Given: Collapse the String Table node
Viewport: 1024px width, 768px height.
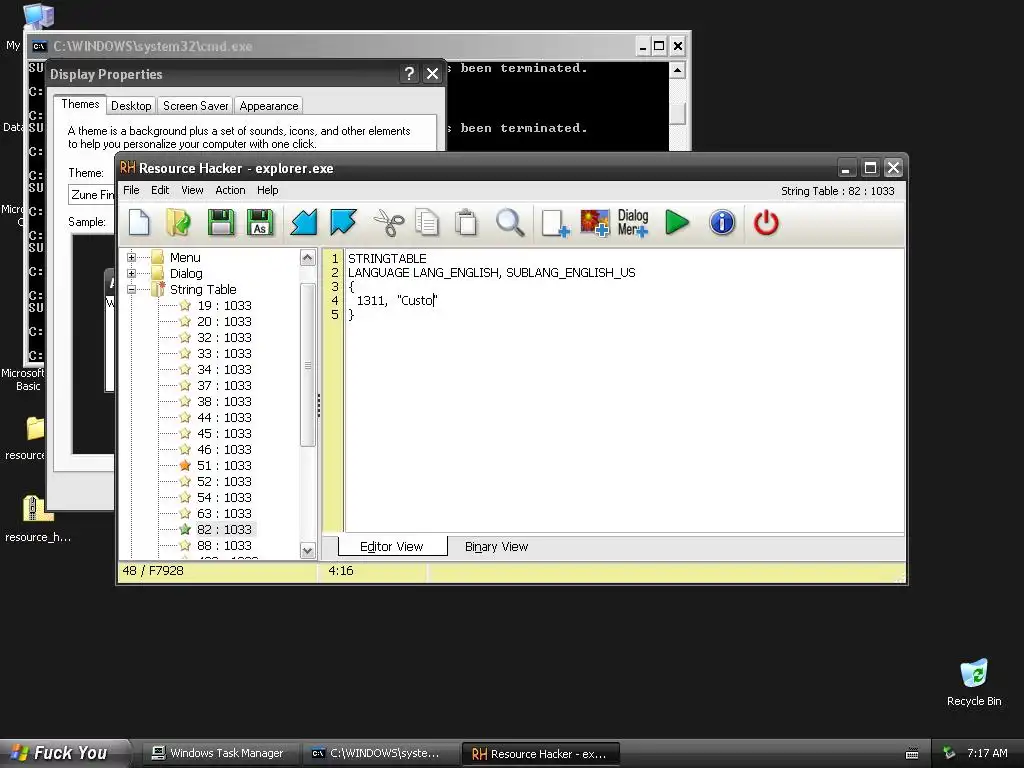Looking at the screenshot, I should click(131, 289).
